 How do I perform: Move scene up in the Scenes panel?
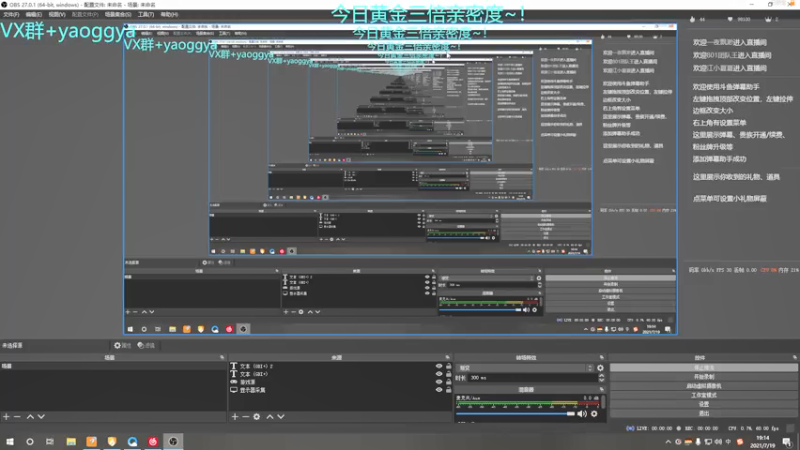pos(30,417)
